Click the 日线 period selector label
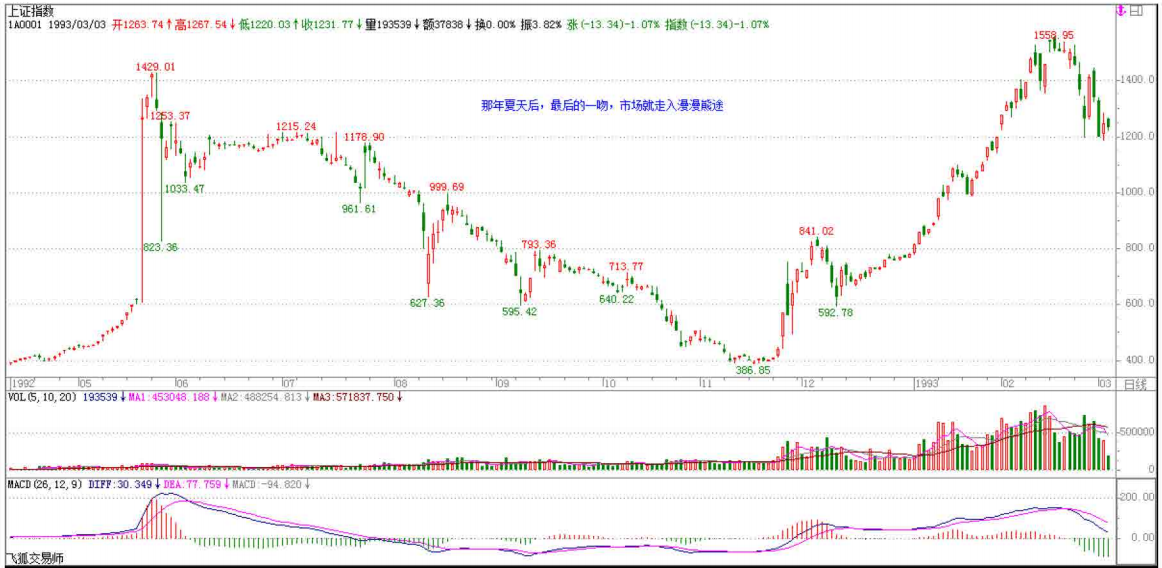 click(x=1134, y=384)
